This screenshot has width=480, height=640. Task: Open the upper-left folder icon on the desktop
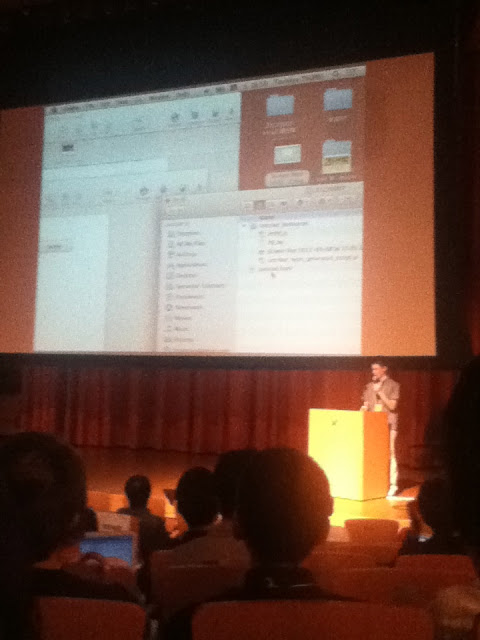click(x=280, y=105)
